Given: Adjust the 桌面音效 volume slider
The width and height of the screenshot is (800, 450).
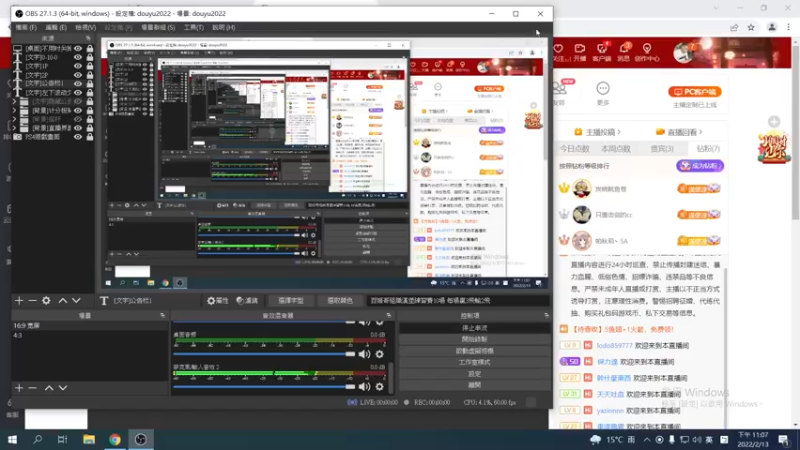Looking at the screenshot, I should tap(264, 354).
